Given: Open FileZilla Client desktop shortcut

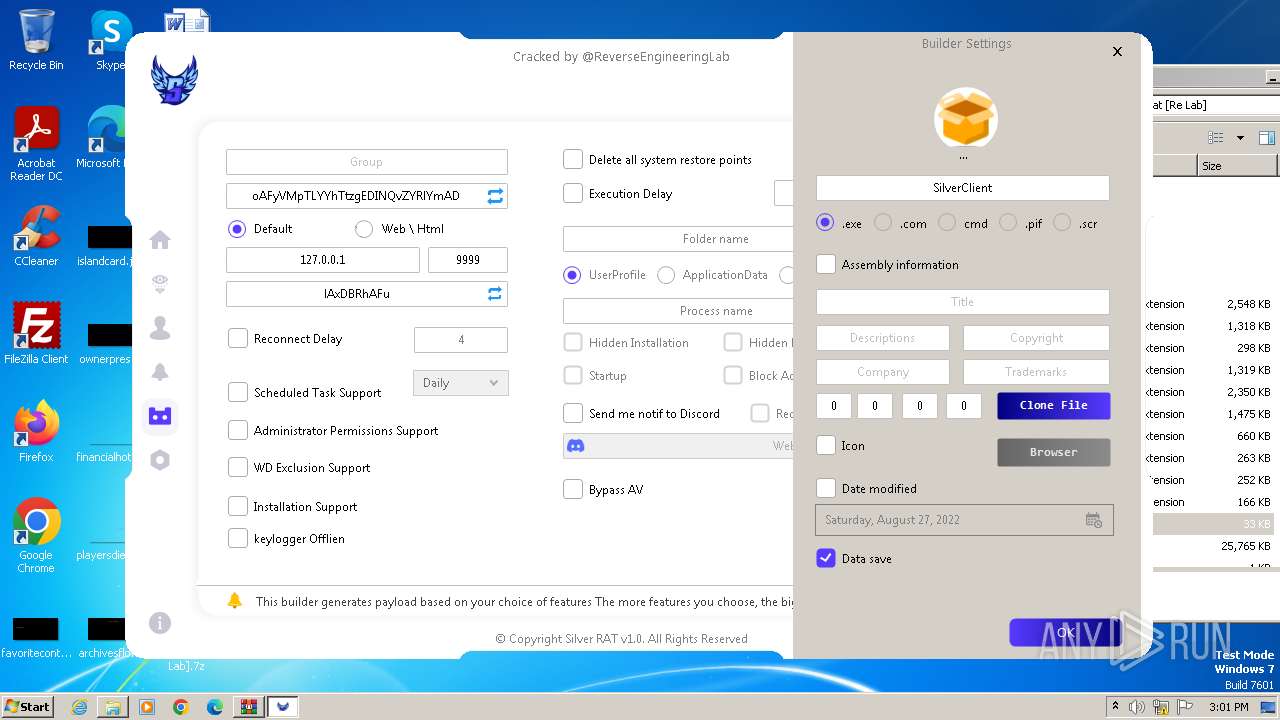Looking at the screenshot, I should (x=36, y=333).
